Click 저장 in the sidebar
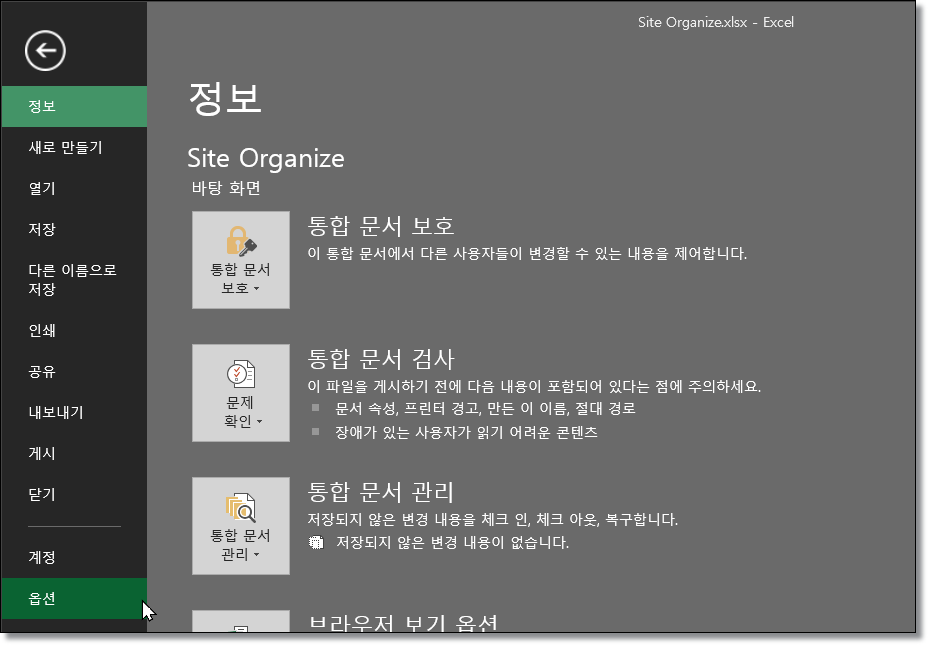Viewport: 928px width, 660px height. 74,229
